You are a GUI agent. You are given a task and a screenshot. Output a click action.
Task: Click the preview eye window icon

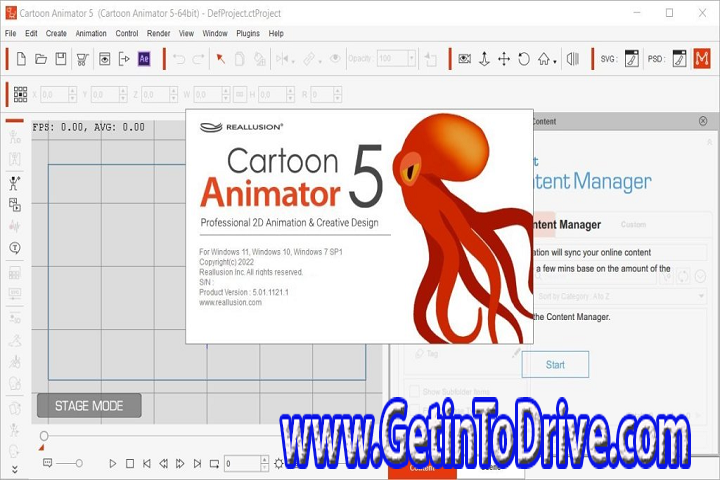click(105, 59)
